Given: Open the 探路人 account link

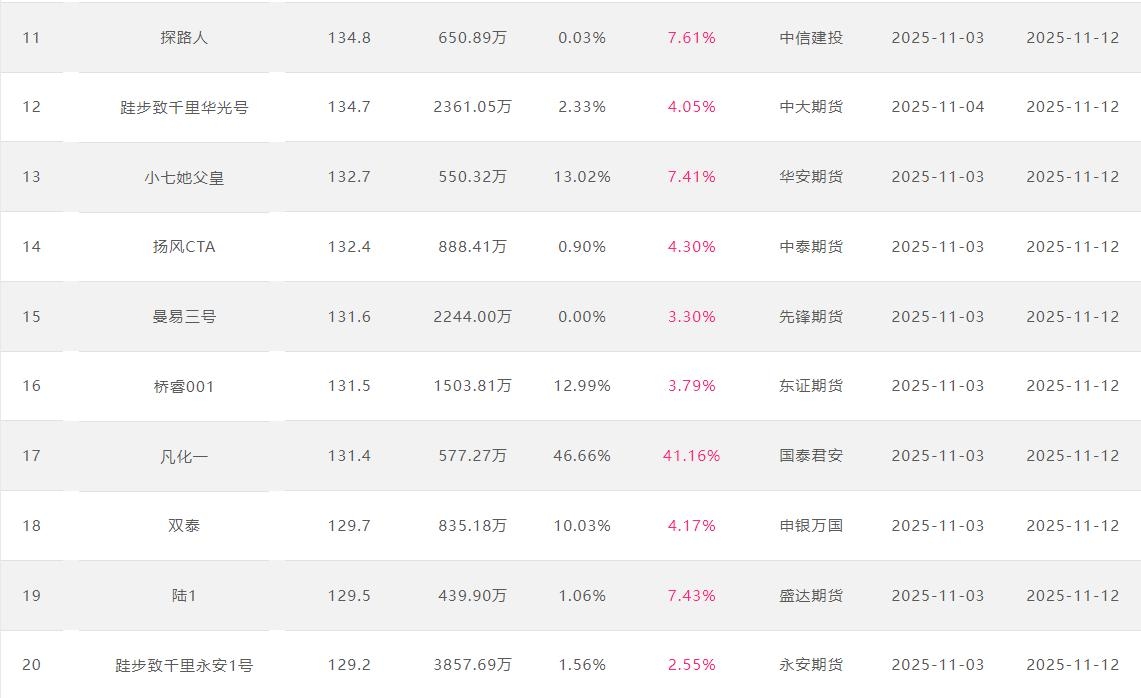Looking at the screenshot, I should coord(184,38).
